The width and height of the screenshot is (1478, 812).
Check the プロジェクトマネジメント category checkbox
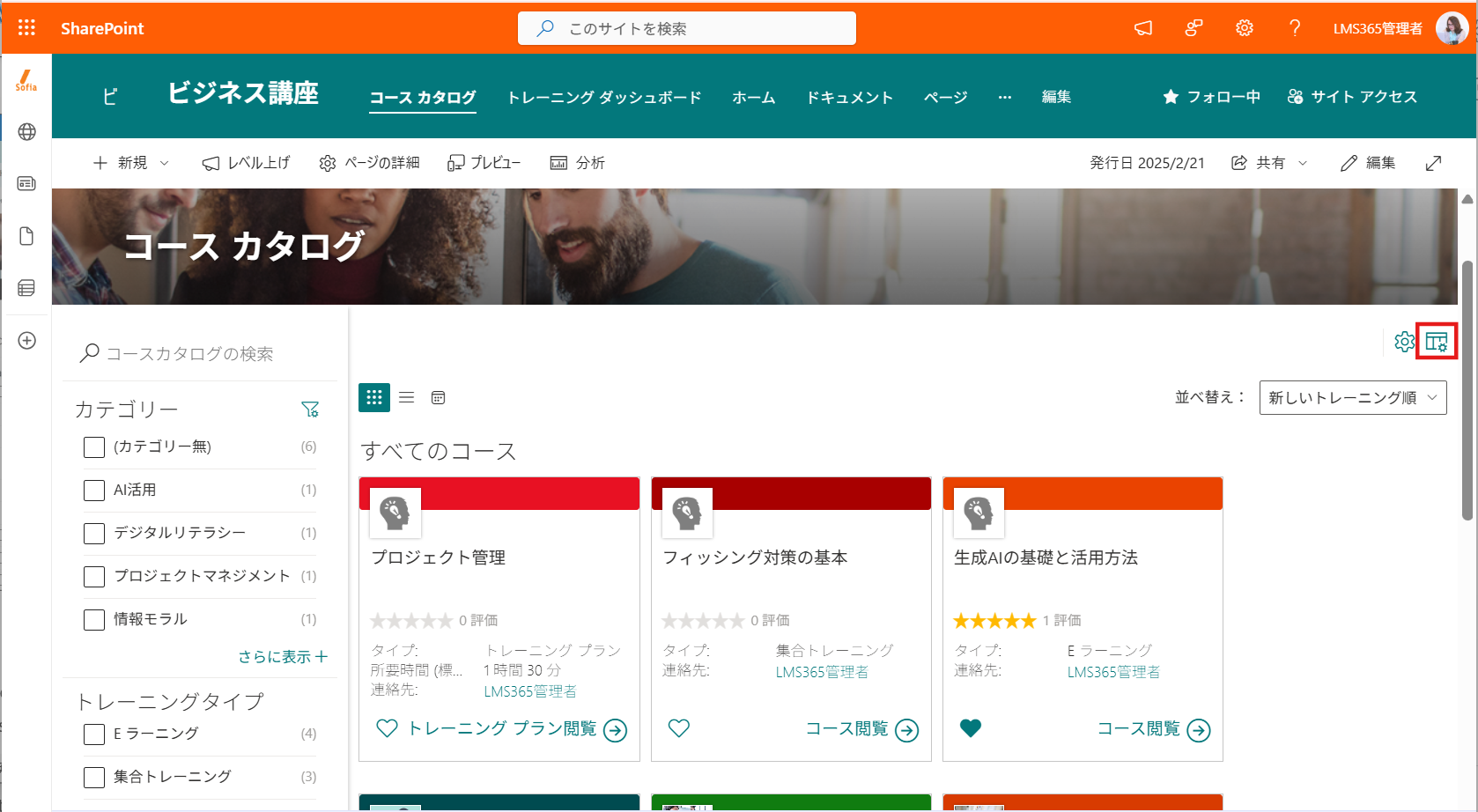94,577
